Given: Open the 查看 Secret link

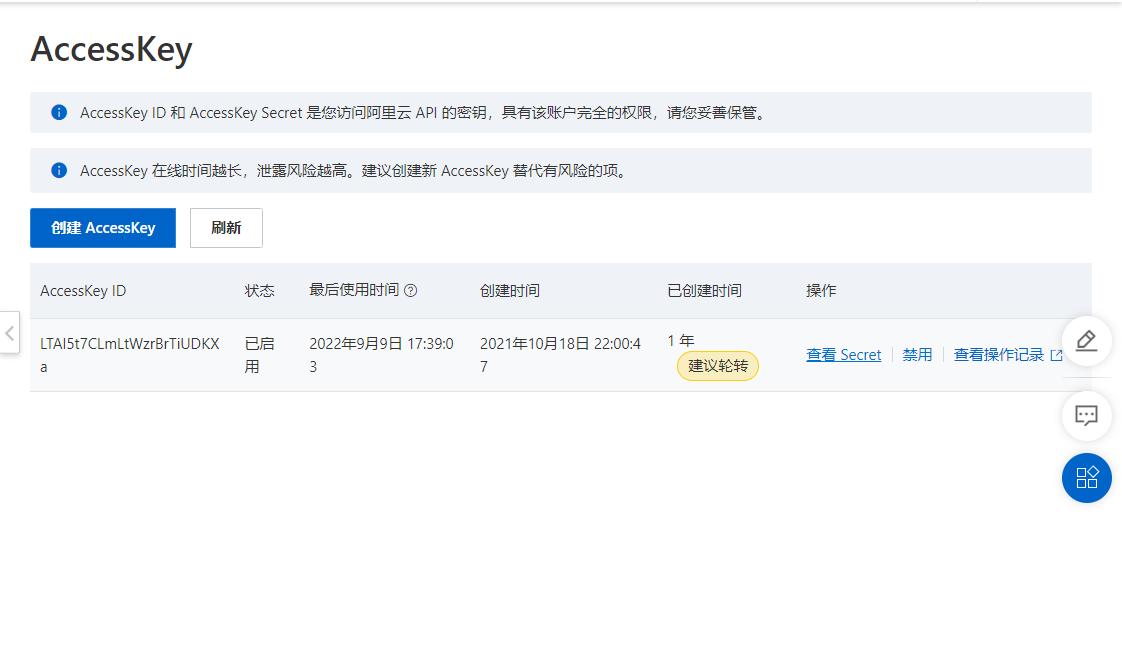Looking at the screenshot, I should 843,355.
